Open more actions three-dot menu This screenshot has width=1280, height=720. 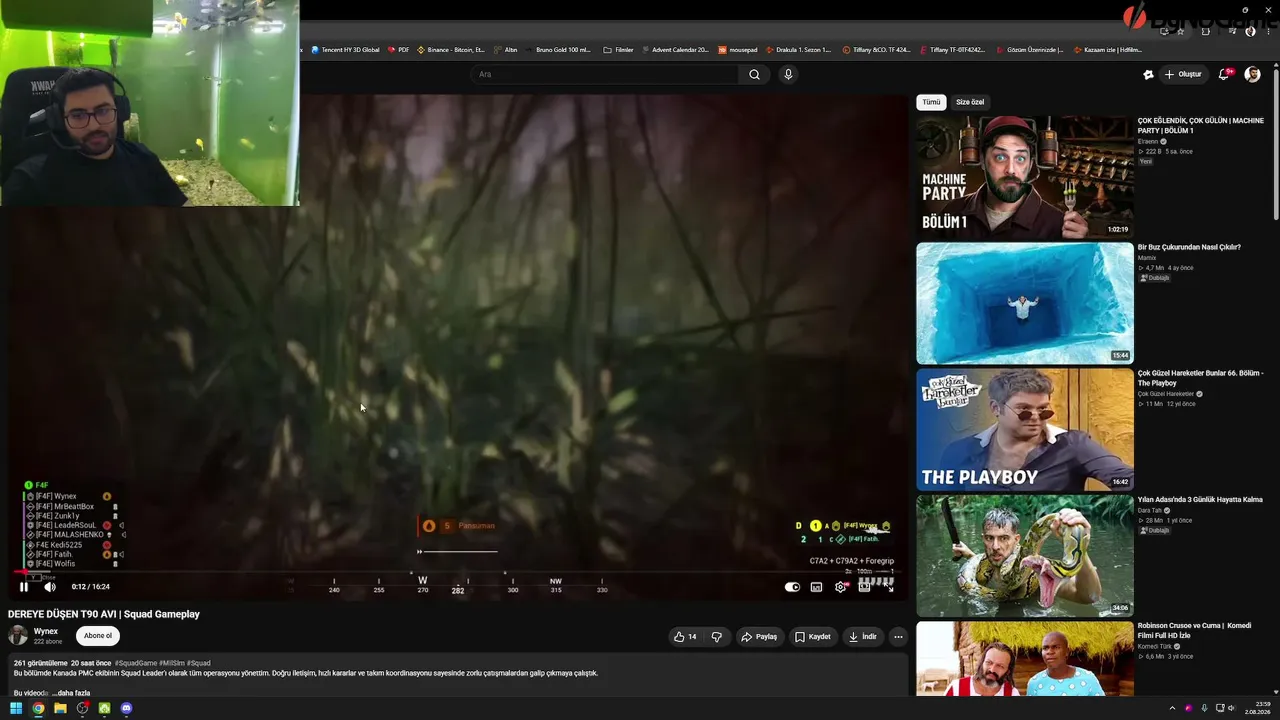(x=898, y=637)
